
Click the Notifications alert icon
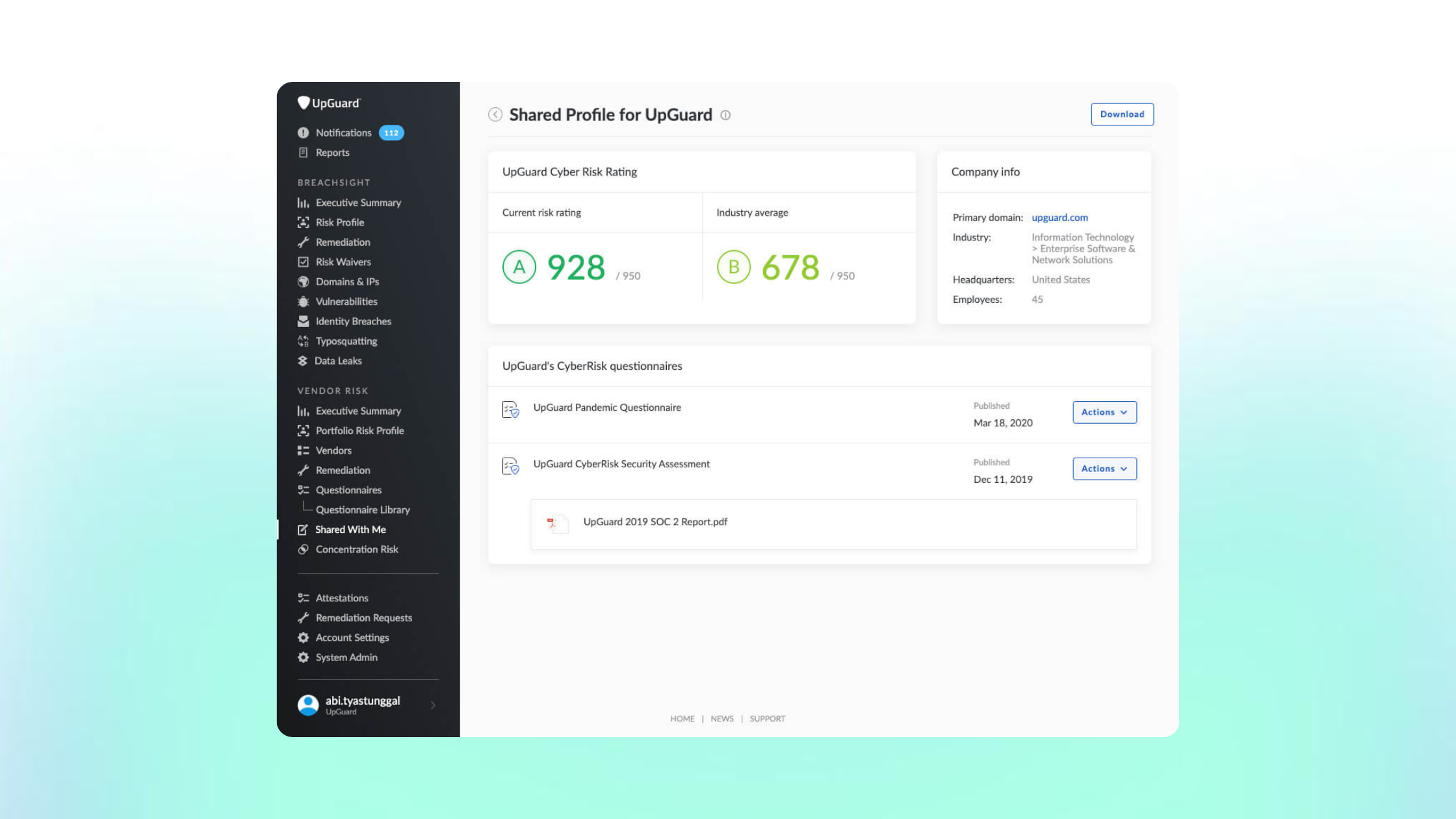coord(303,133)
